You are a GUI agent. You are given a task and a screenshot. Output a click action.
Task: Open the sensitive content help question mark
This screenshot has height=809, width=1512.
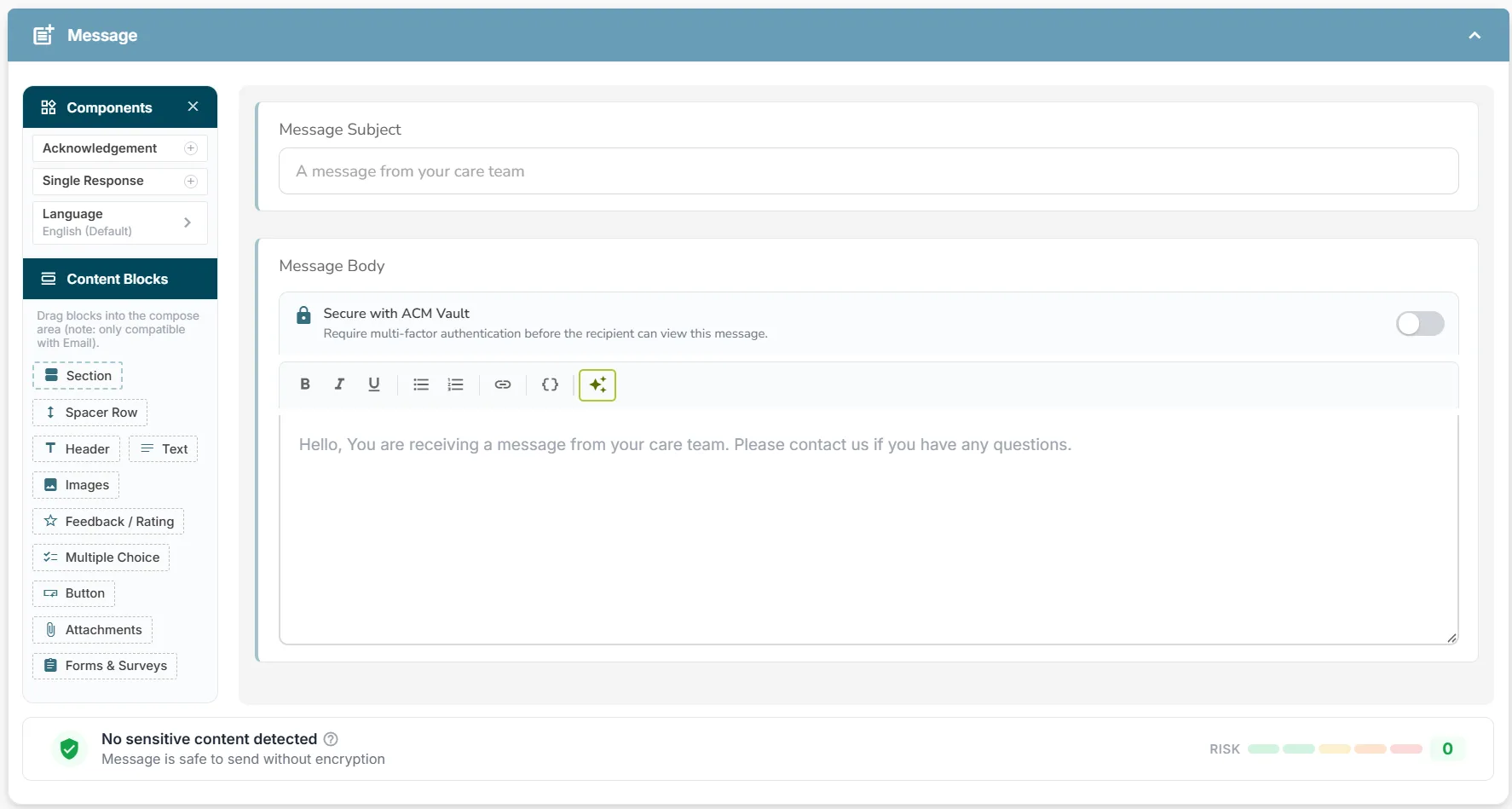[x=331, y=739]
